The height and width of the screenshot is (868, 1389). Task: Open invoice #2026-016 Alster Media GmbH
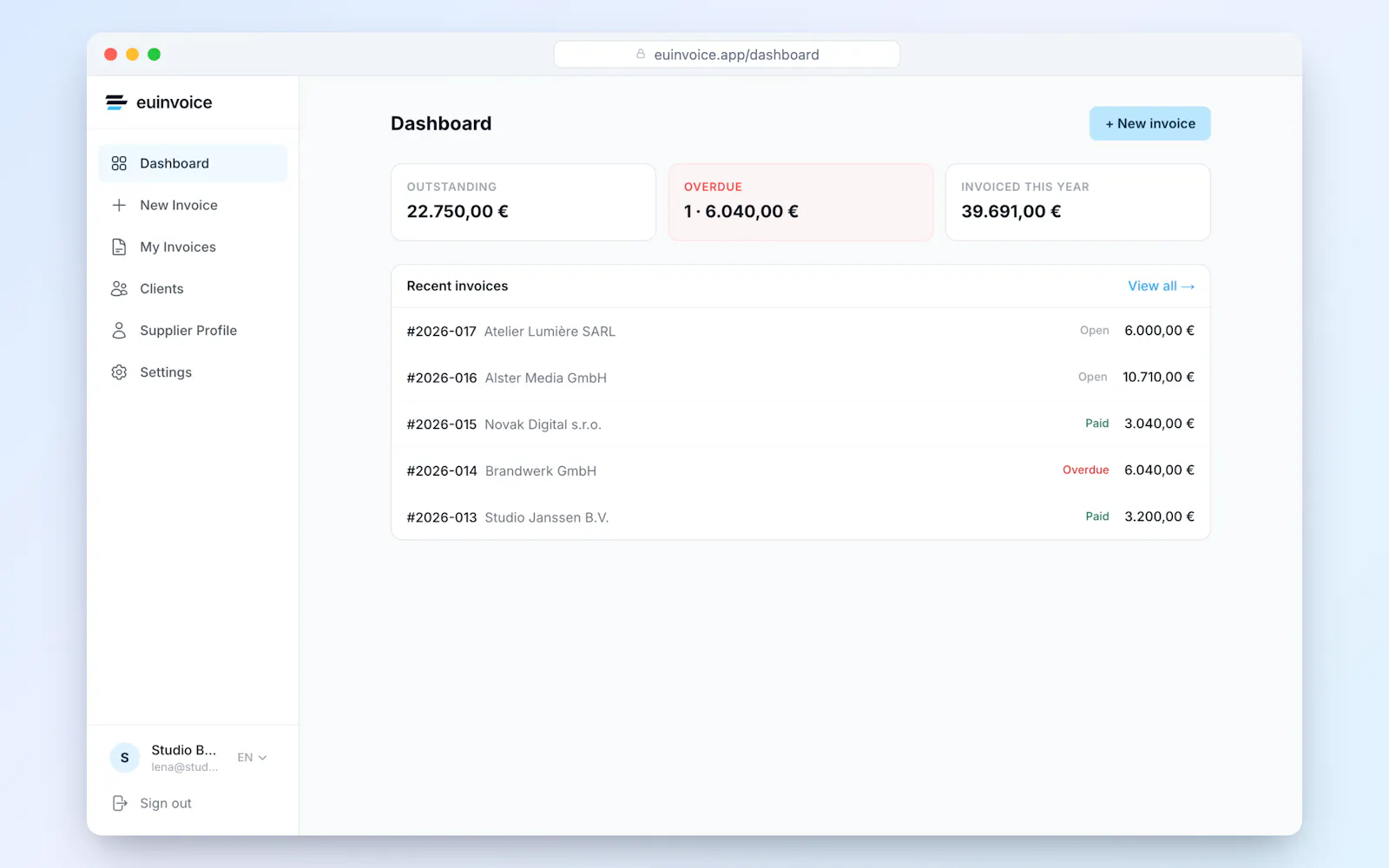(x=800, y=378)
